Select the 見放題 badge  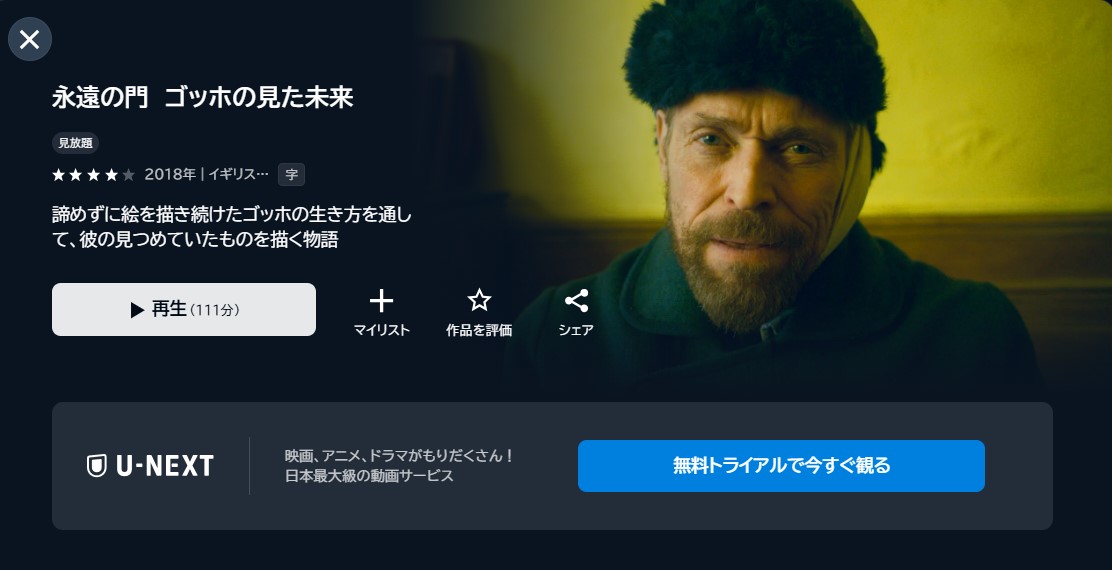pos(75,142)
